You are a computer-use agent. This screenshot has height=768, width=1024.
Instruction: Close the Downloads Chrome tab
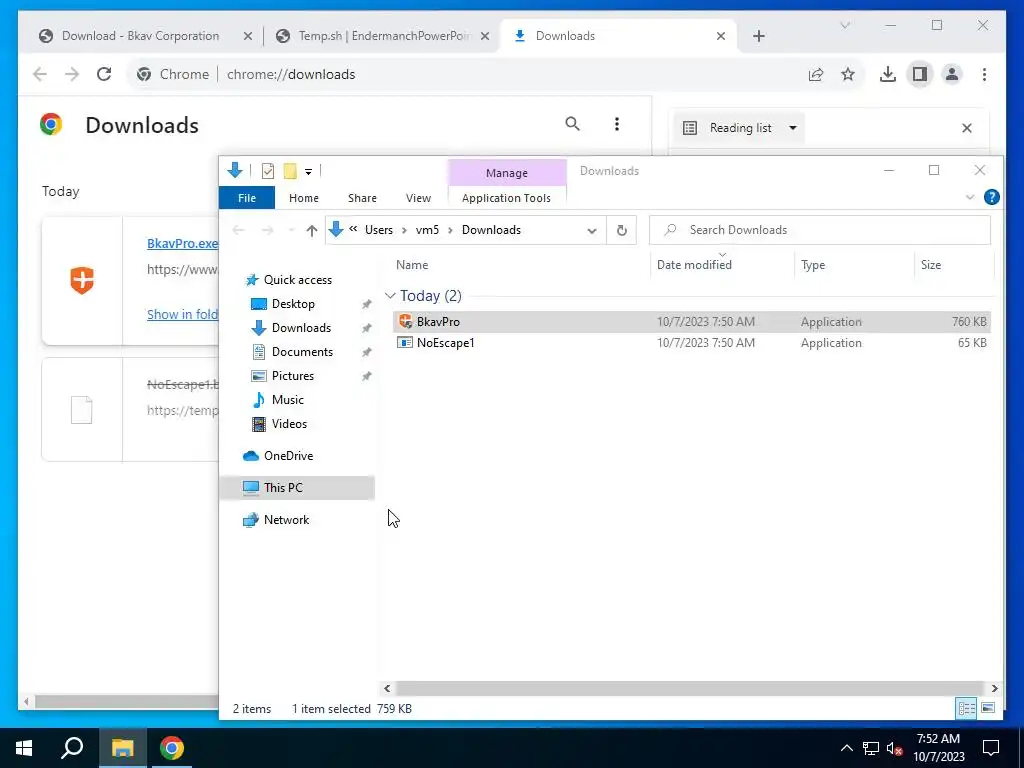coord(720,36)
